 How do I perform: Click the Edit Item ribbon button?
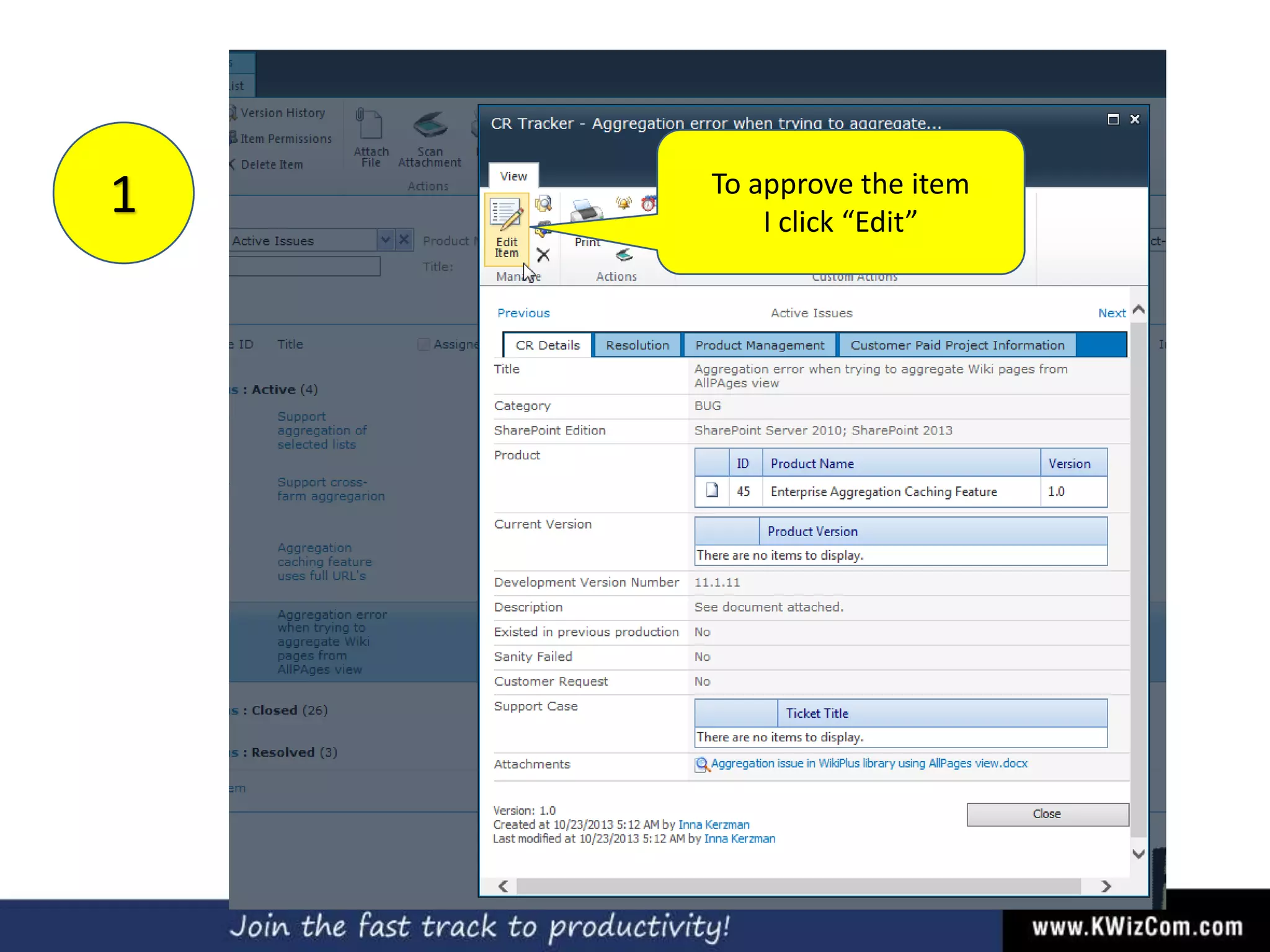coord(507,229)
